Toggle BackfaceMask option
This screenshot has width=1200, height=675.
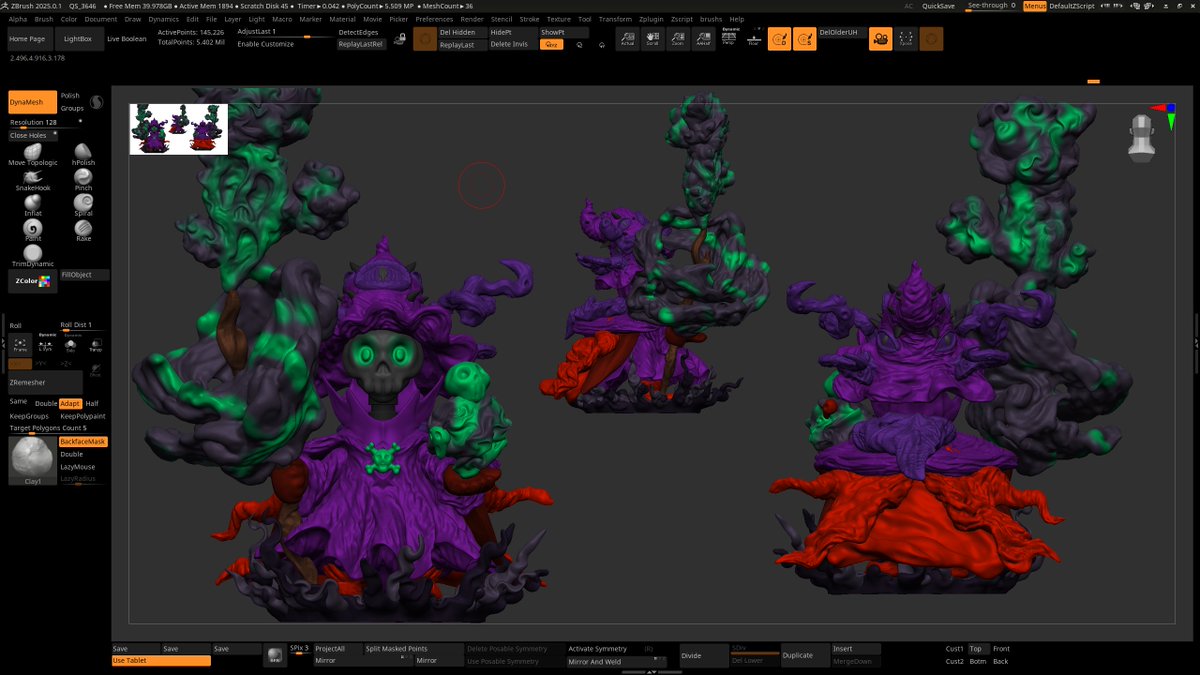[x=83, y=441]
